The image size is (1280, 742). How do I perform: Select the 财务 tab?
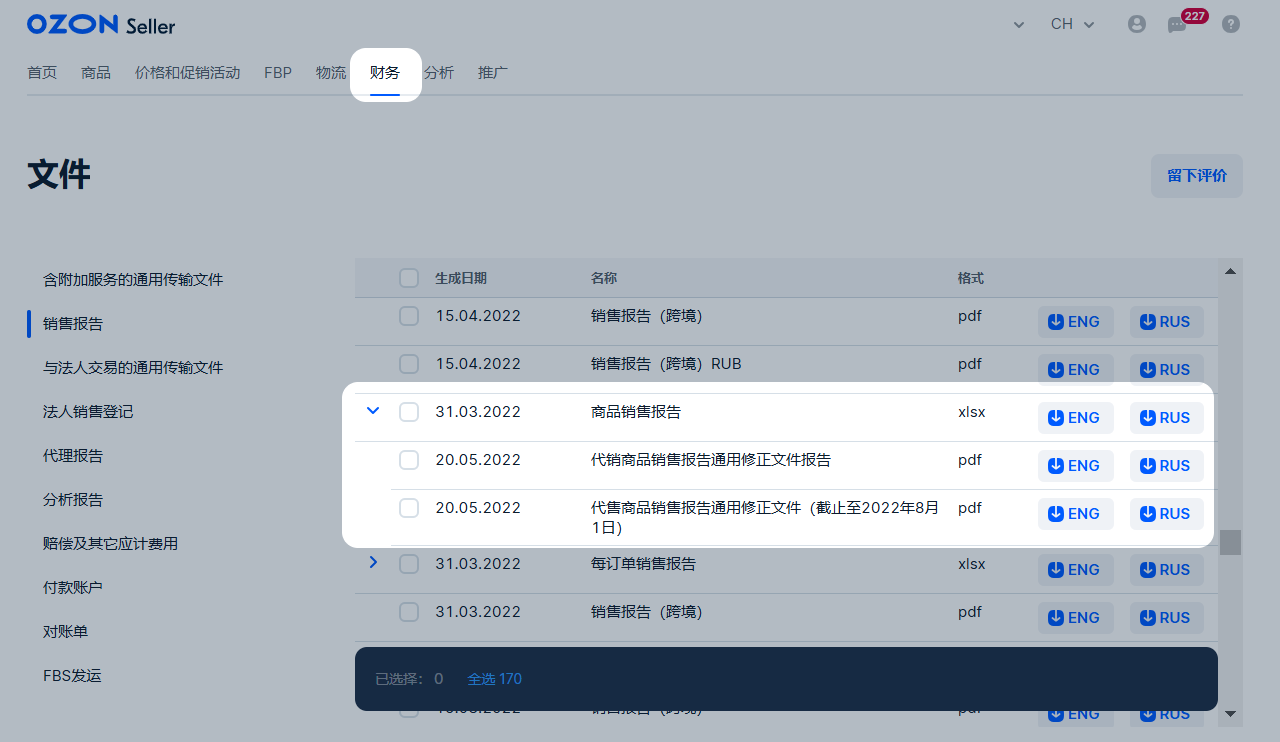385,73
